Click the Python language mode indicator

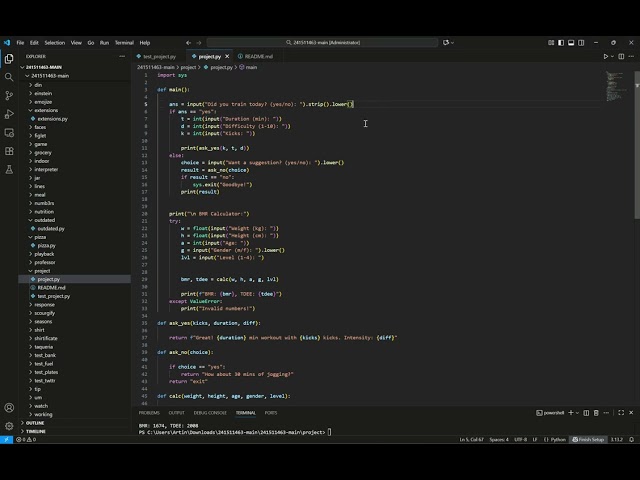(558, 440)
